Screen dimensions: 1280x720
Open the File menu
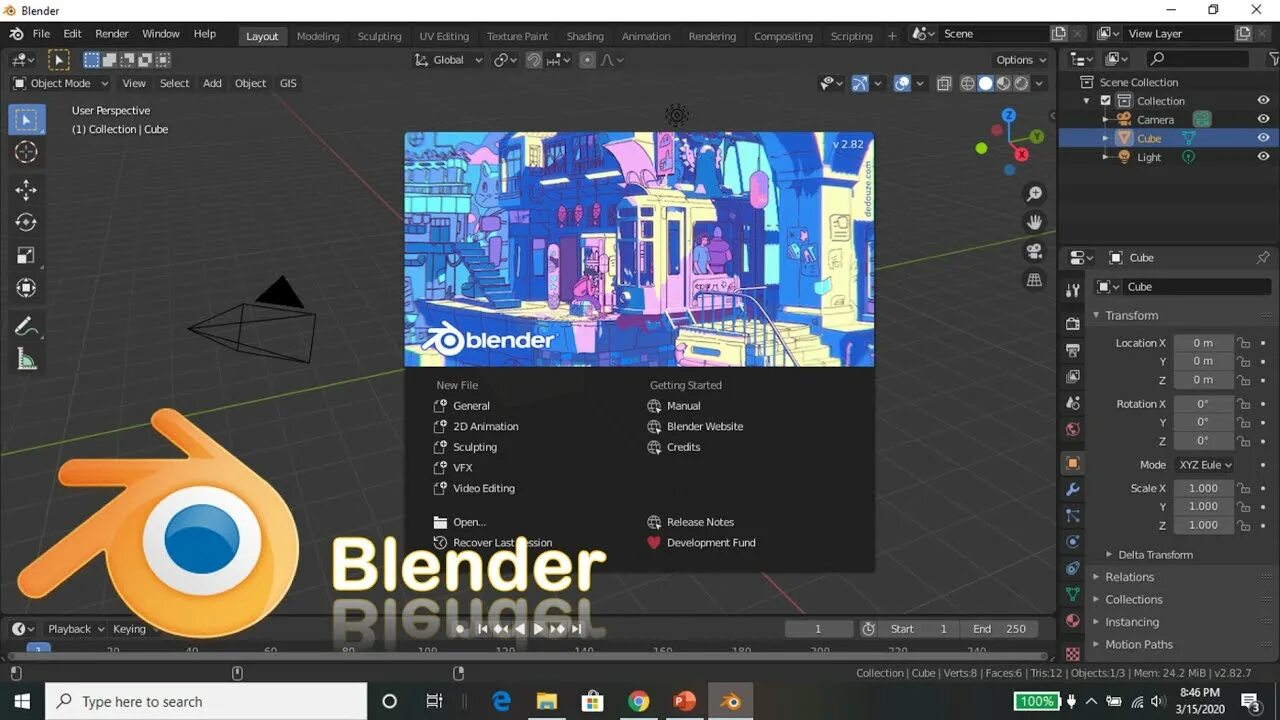41,34
